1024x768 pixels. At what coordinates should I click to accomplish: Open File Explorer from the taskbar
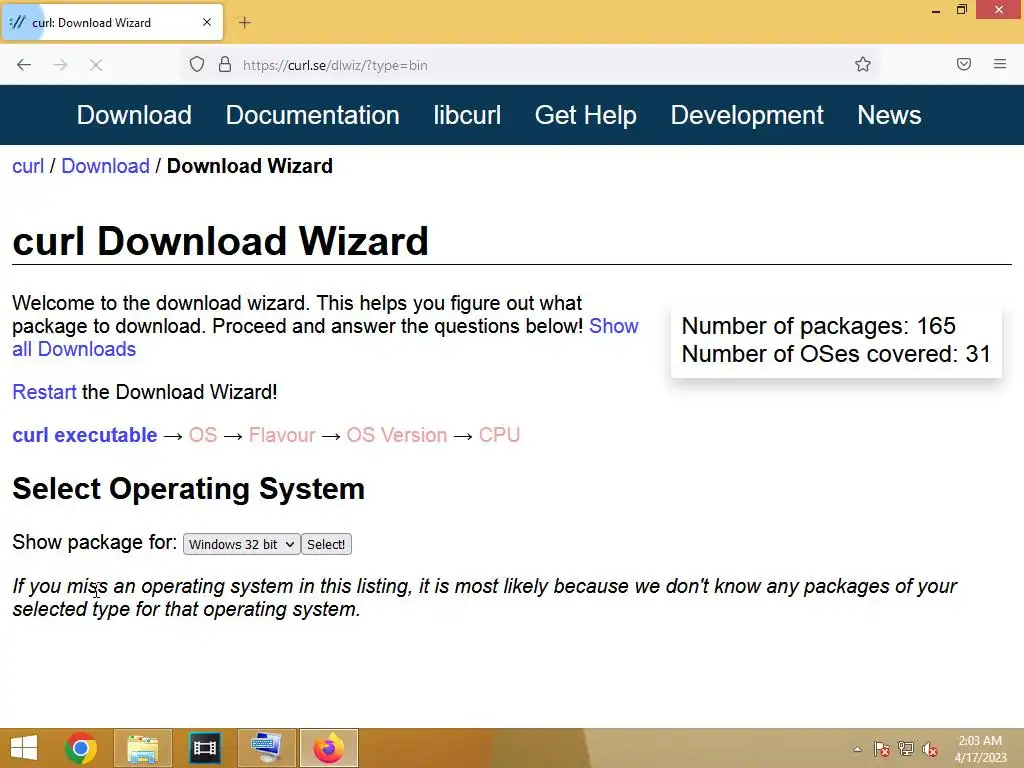pyautogui.click(x=142, y=748)
